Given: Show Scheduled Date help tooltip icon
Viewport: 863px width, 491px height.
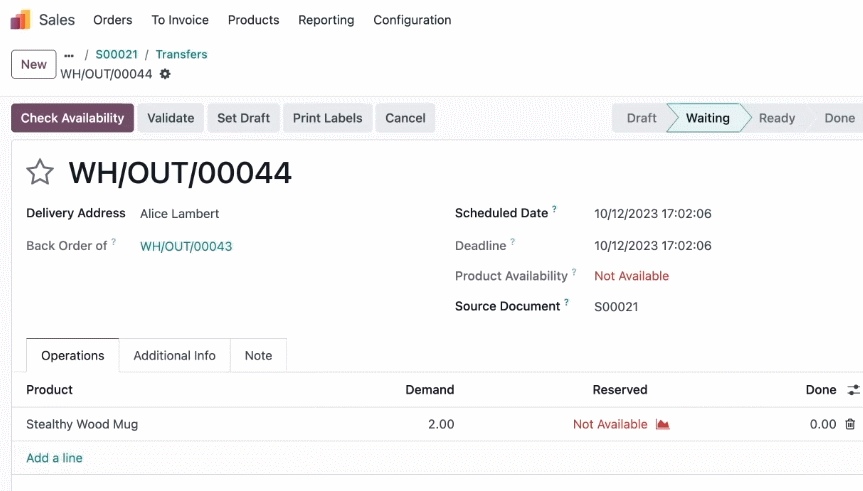Looking at the screenshot, I should click(554, 209).
